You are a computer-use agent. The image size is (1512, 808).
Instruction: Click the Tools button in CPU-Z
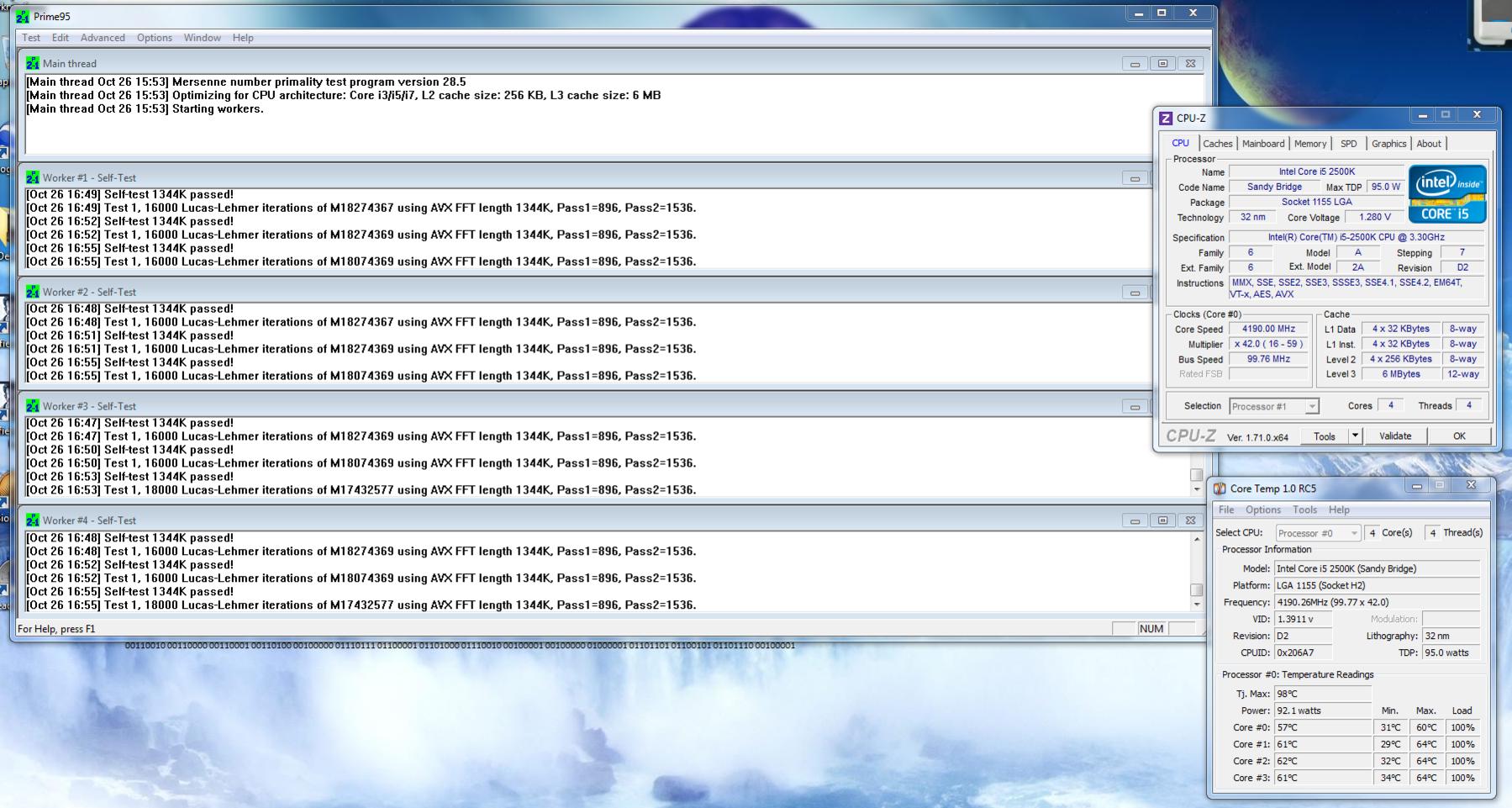click(1325, 436)
